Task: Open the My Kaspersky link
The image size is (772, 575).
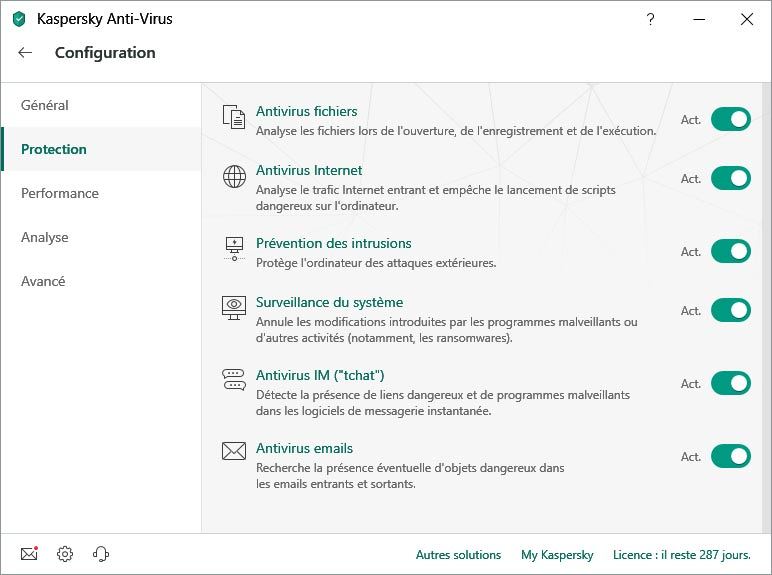Action: (x=557, y=555)
